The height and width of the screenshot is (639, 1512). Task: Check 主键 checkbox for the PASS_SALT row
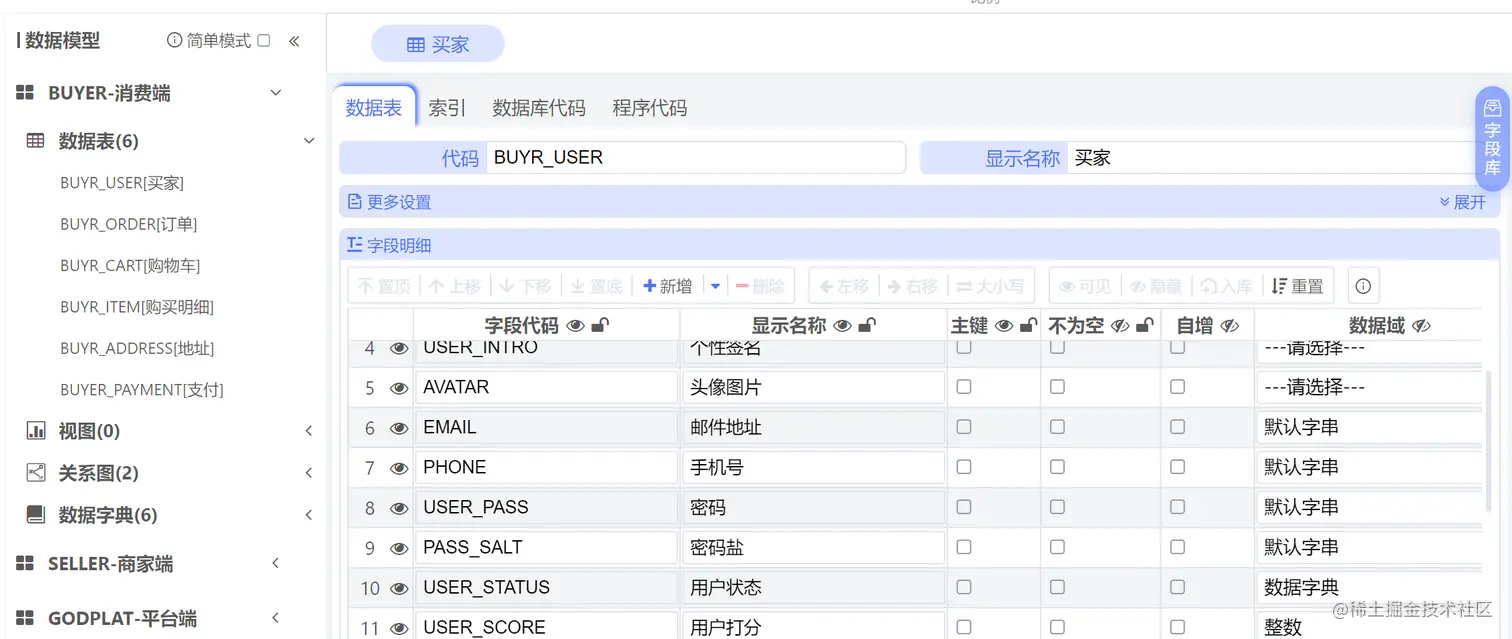tap(964, 547)
